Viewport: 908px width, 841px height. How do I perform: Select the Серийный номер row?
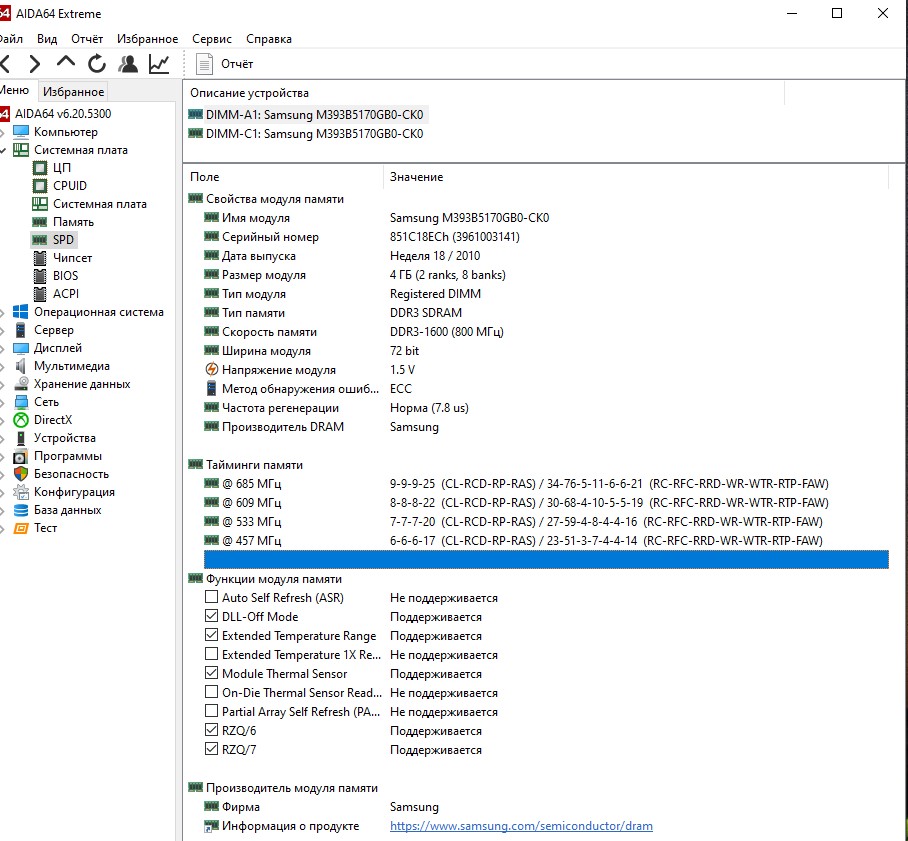[x=546, y=237]
